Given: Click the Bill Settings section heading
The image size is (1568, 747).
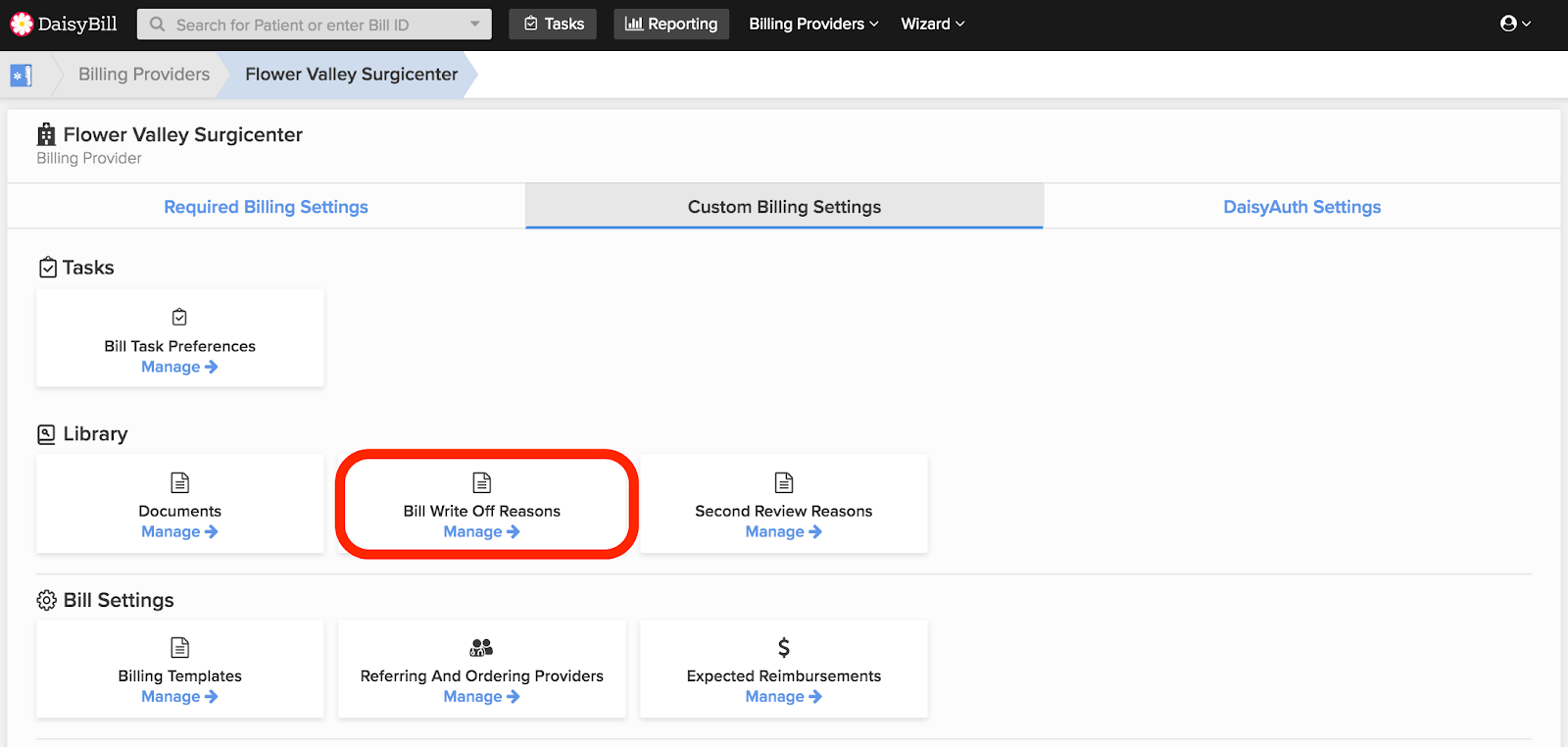Looking at the screenshot, I should pyautogui.click(x=119, y=600).
